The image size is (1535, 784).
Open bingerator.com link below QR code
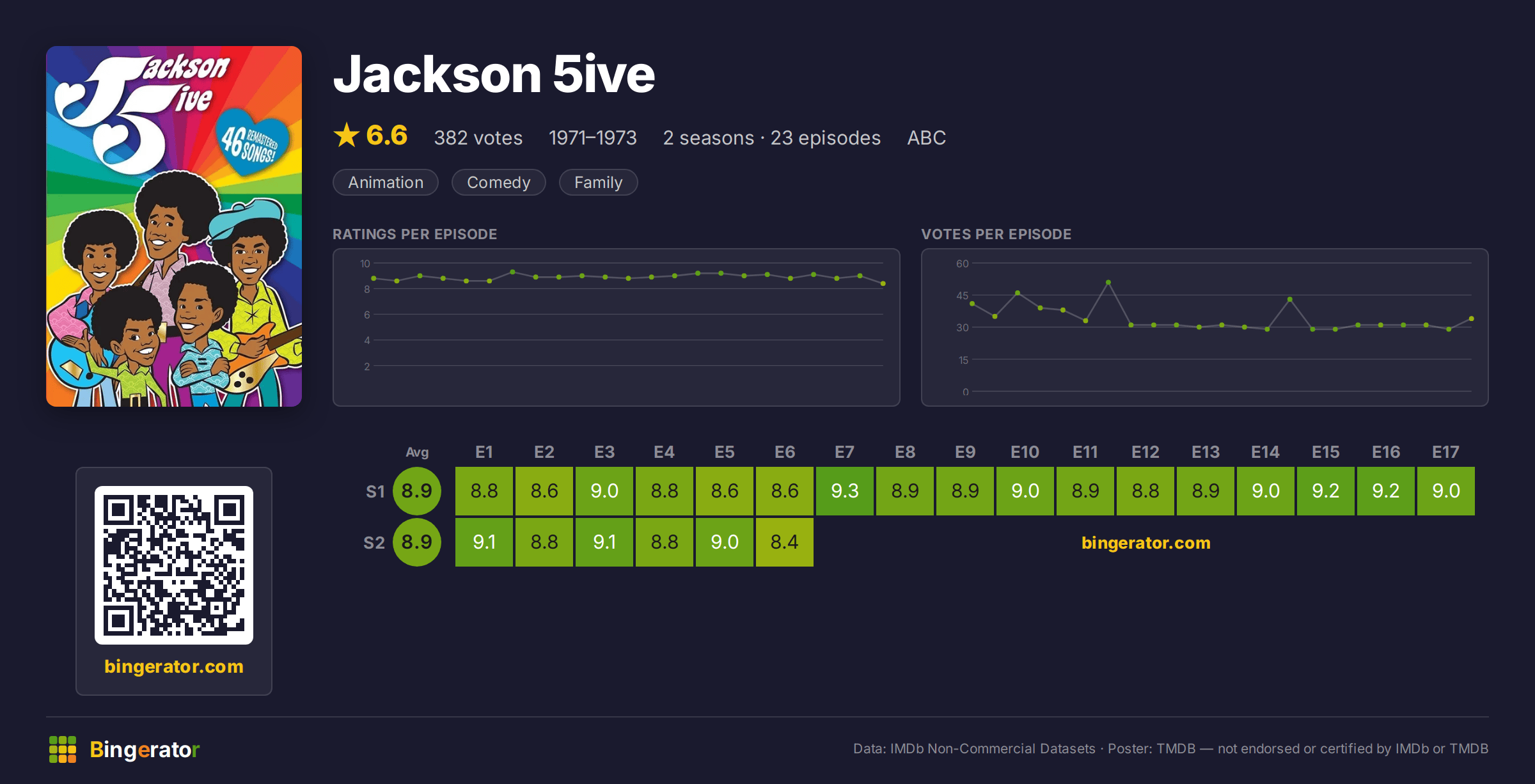click(x=174, y=666)
